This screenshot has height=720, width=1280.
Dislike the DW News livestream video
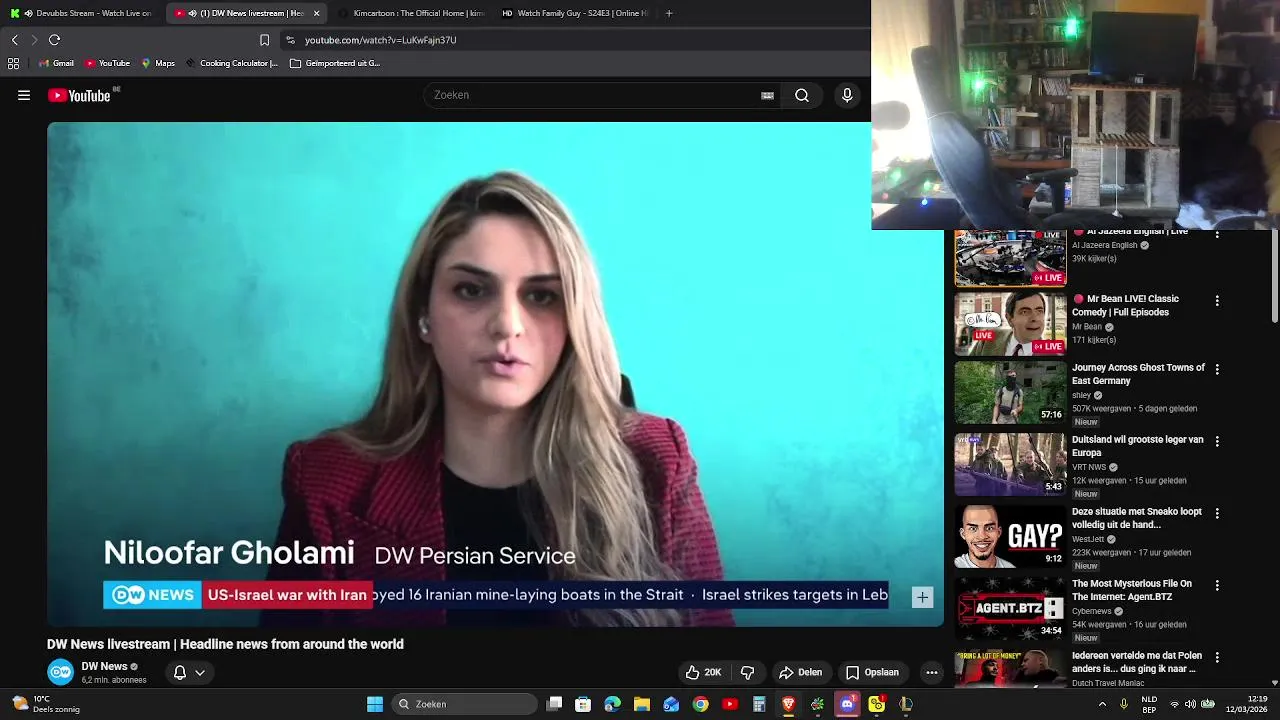[x=747, y=672]
